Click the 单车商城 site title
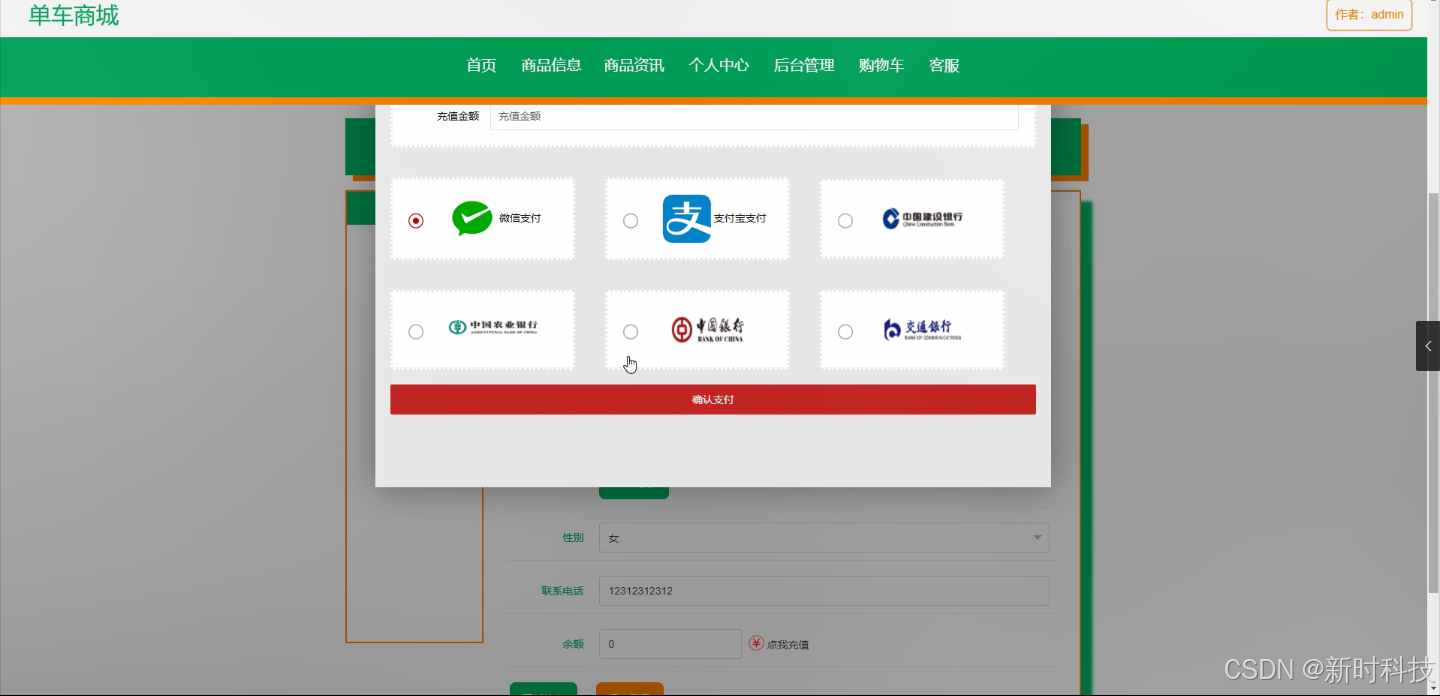This screenshot has height=696, width=1440. pyautogui.click(x=74, y=15)
